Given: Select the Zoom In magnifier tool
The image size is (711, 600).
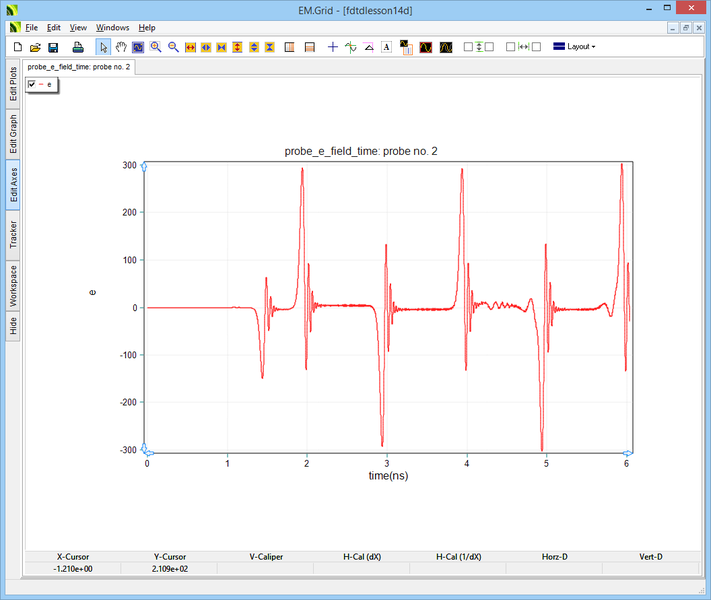Looking at the screenshot, I should click(156, 47).
